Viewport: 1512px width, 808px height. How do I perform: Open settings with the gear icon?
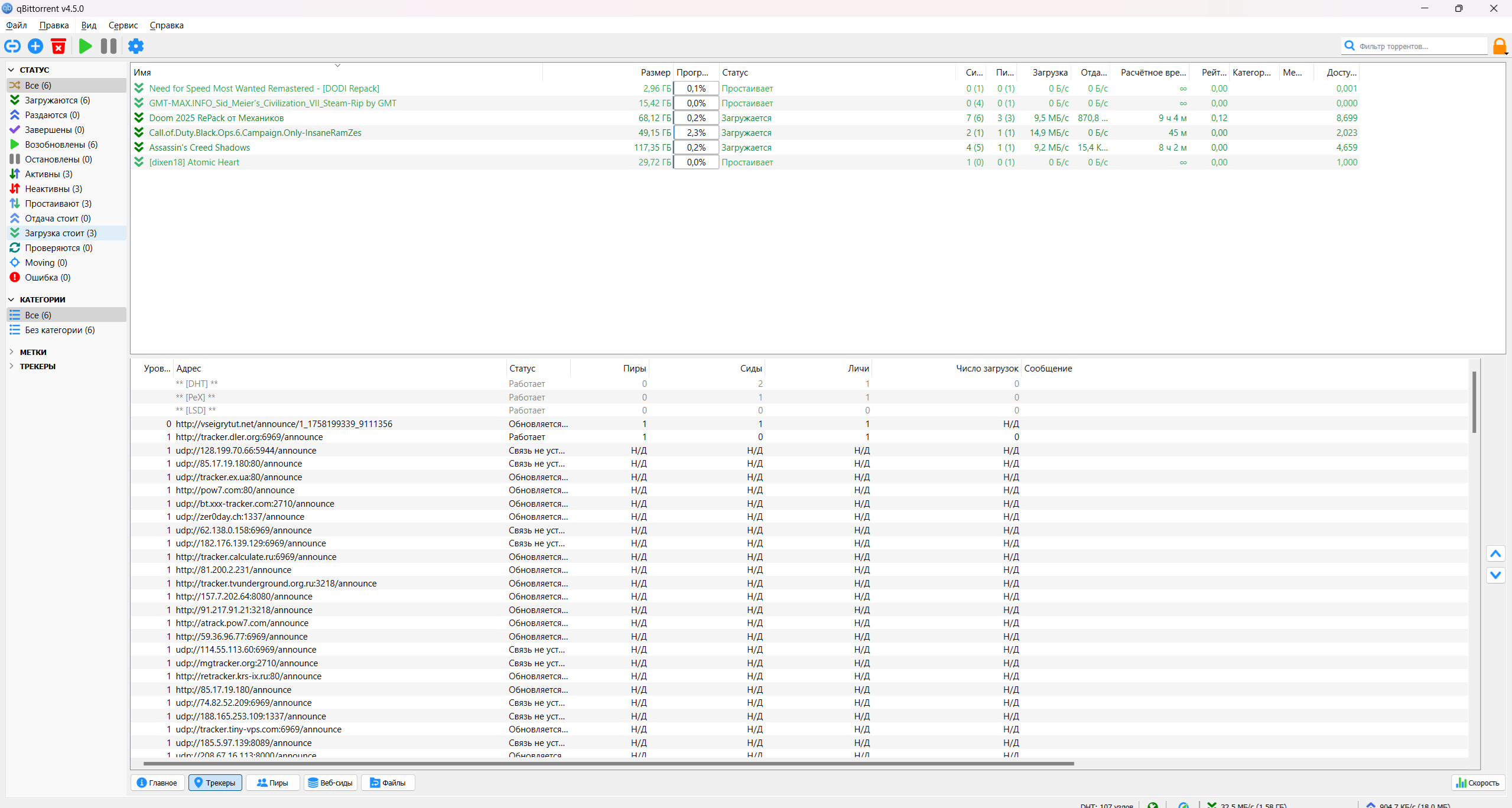136,46
